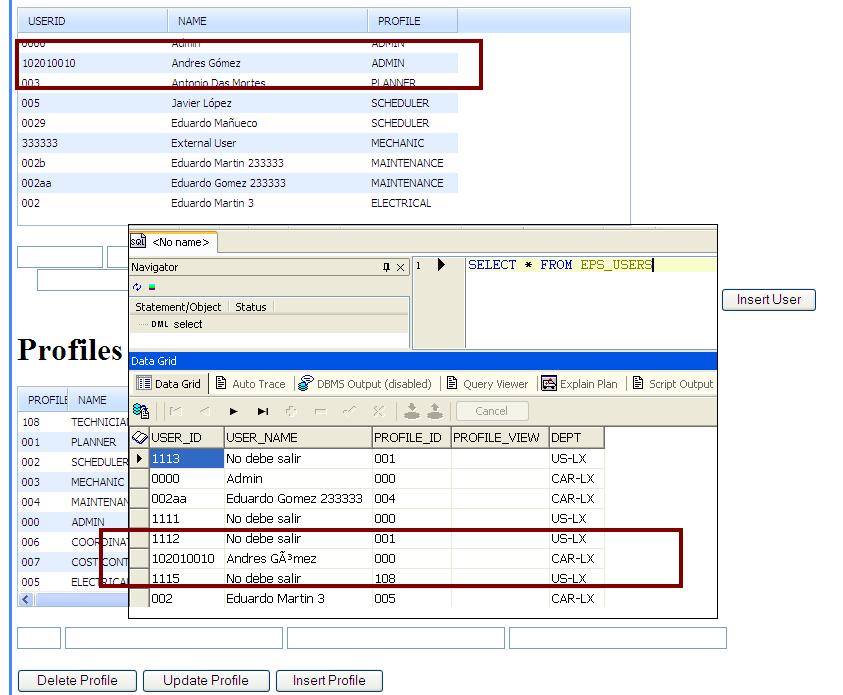
Task: Select profile row 001 PLANNER
Action: click(x=73, y=442)
